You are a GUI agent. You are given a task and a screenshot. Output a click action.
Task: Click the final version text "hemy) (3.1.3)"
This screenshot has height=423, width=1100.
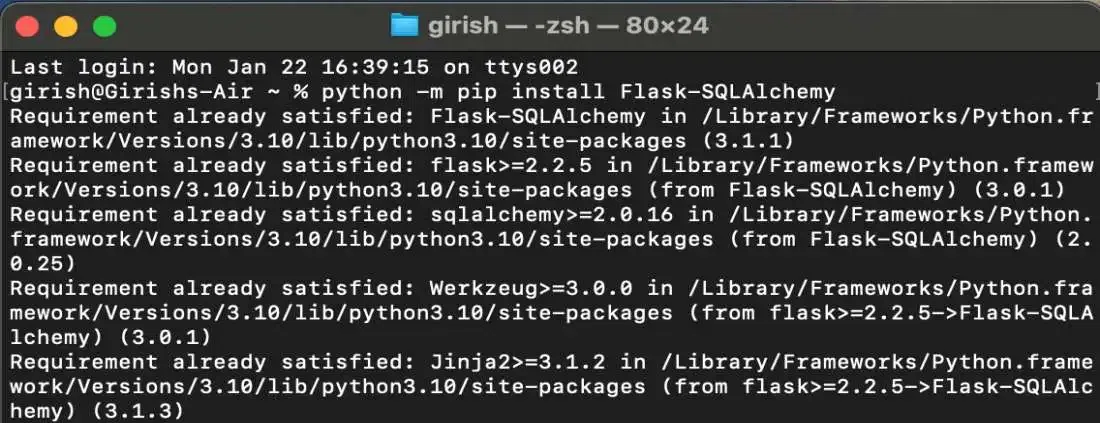click(97, 410)
